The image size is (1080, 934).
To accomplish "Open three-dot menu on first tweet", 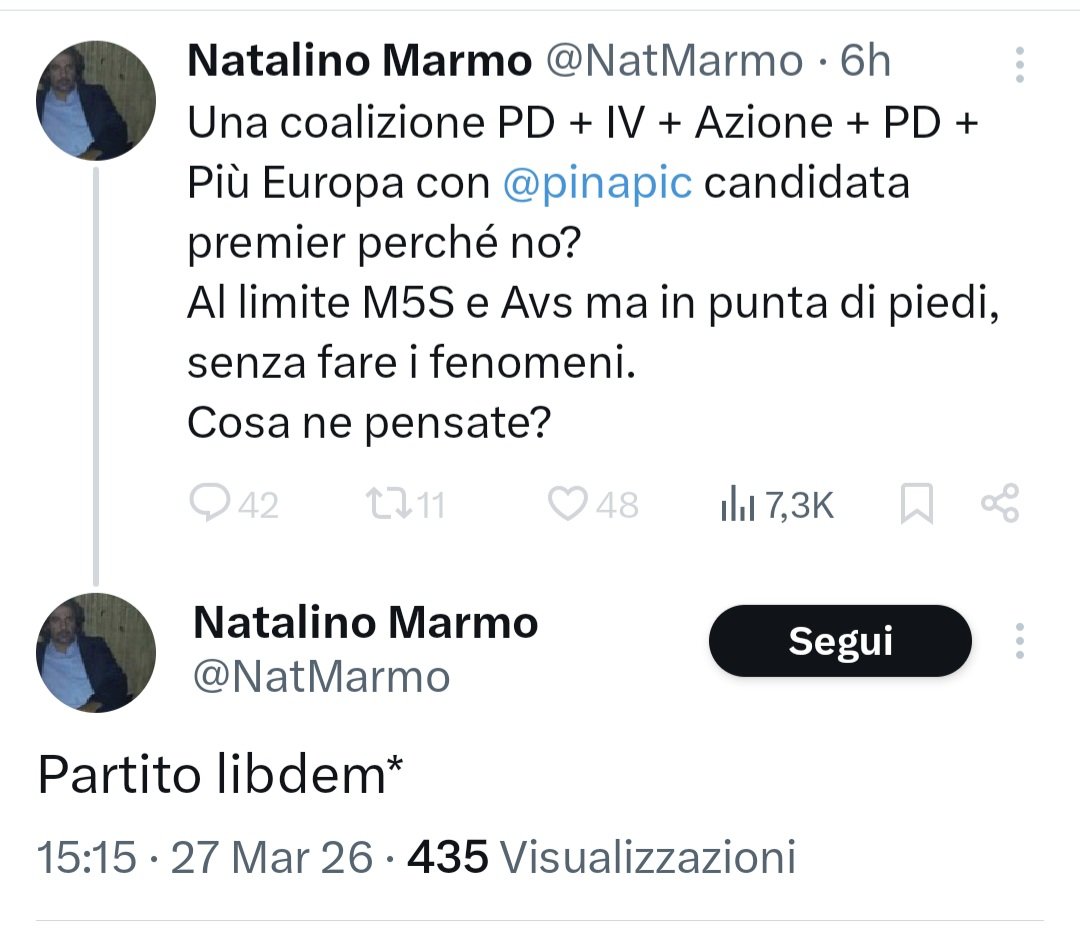I will click(1019, 64).
